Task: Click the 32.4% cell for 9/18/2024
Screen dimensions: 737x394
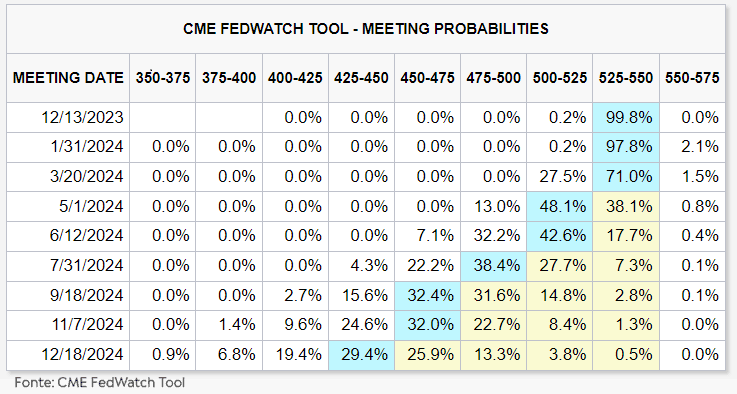Action: tap(428, 296)
